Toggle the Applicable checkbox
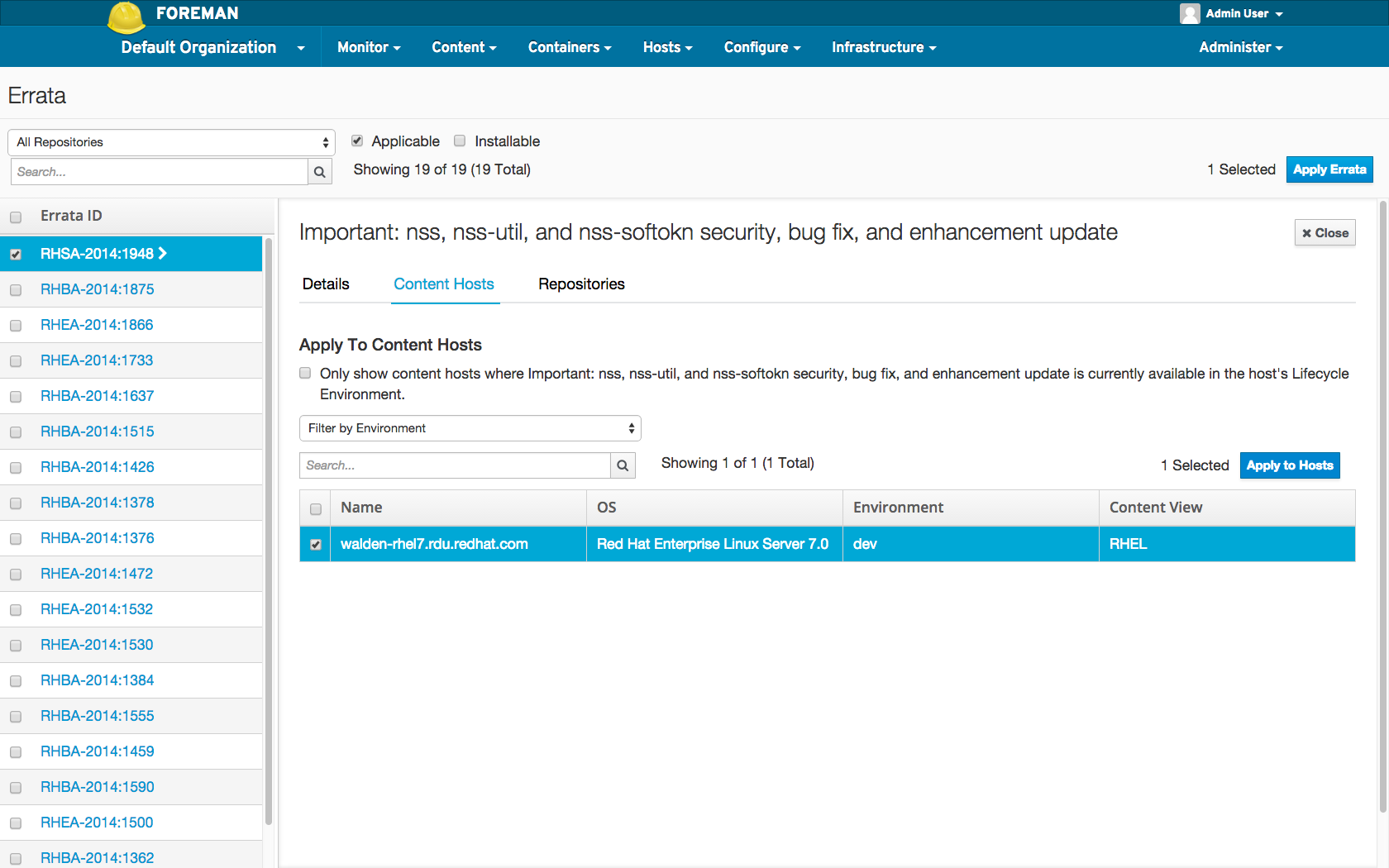This screenshot has height=868, width=1389. tap(357, 141)
